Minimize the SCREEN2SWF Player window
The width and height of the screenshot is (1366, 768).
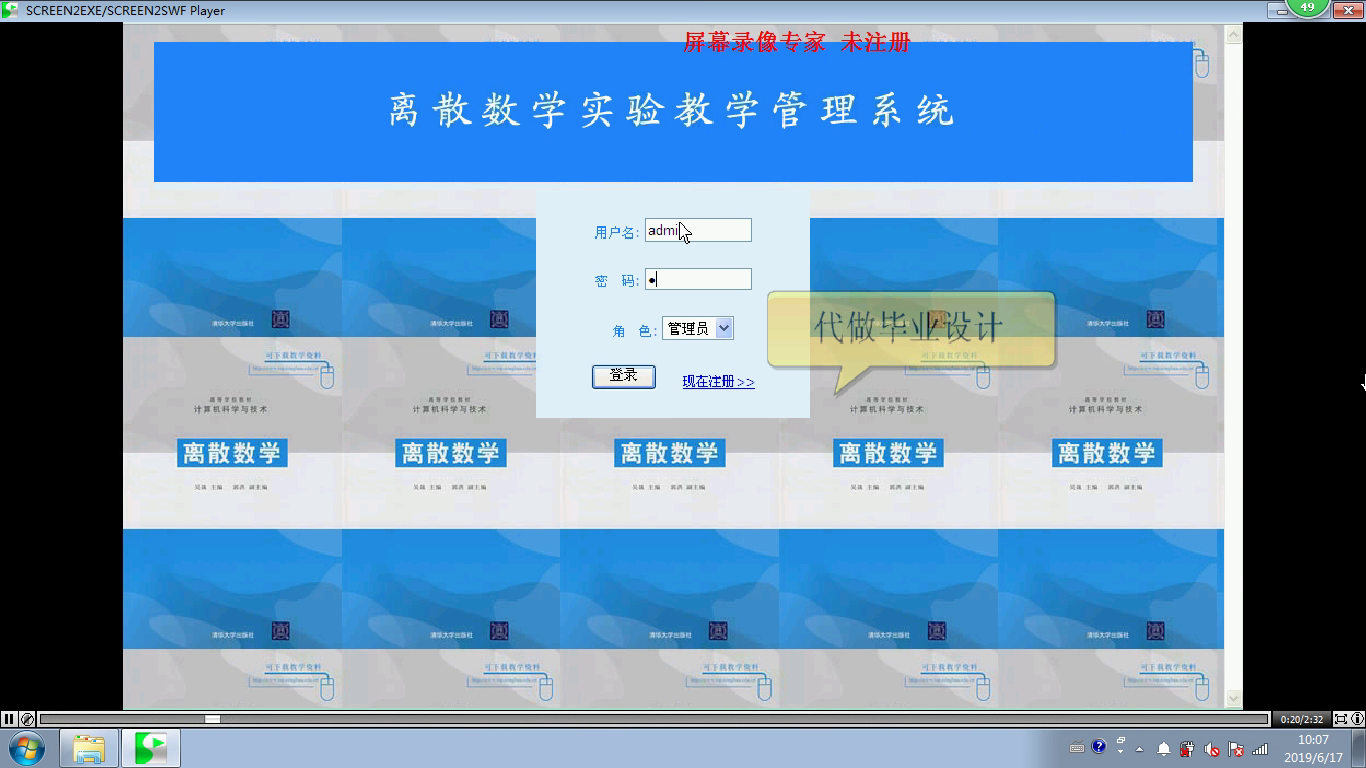[1279, 10]
